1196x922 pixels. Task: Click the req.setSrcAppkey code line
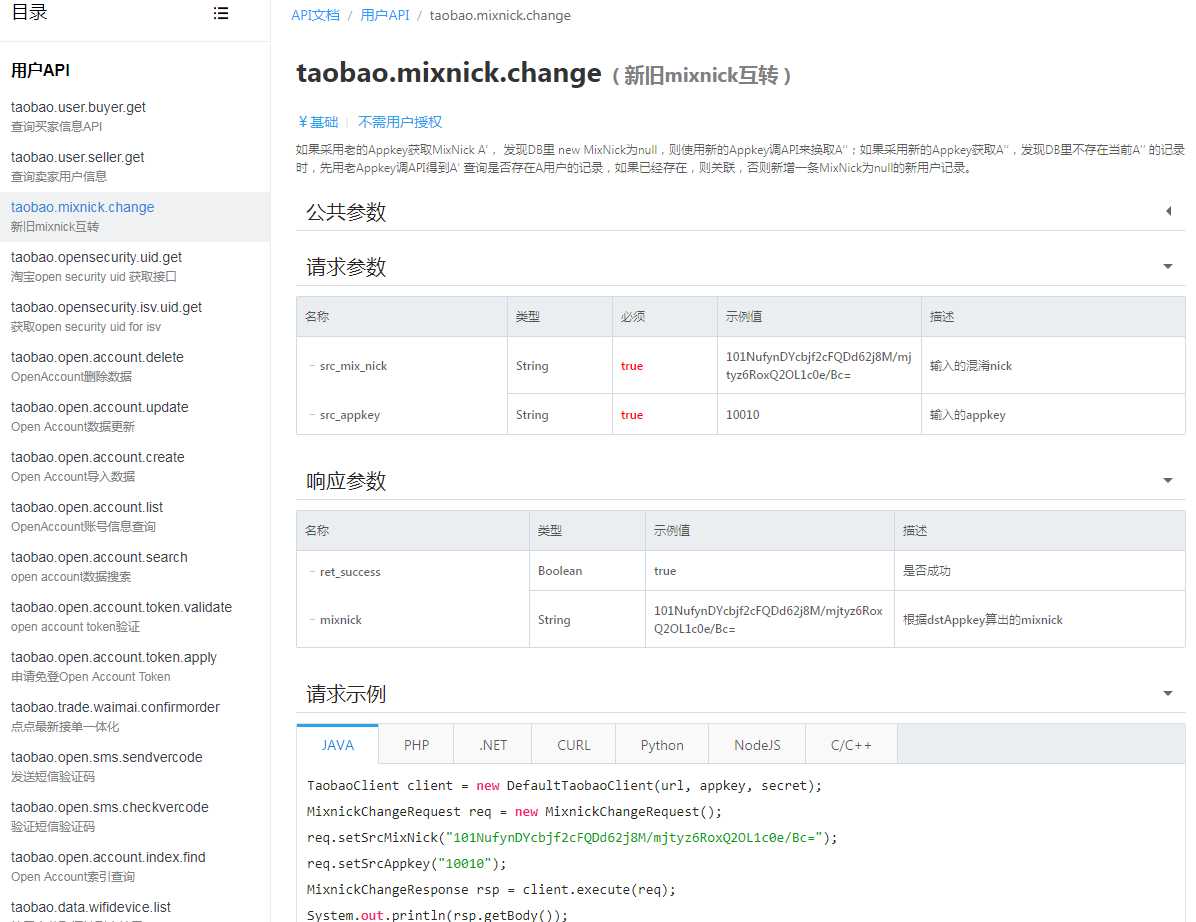[407, 863]
